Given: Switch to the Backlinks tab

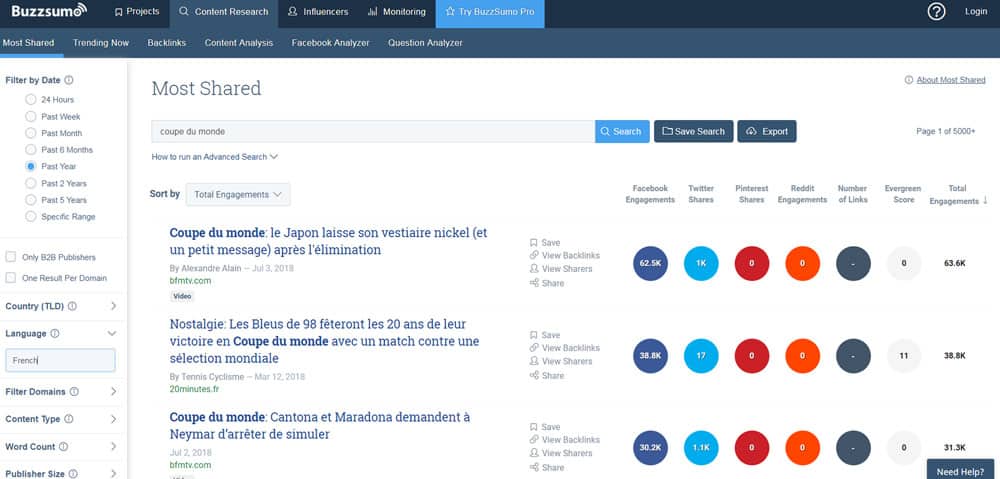Looking at the screenshot, I should 166,43.
